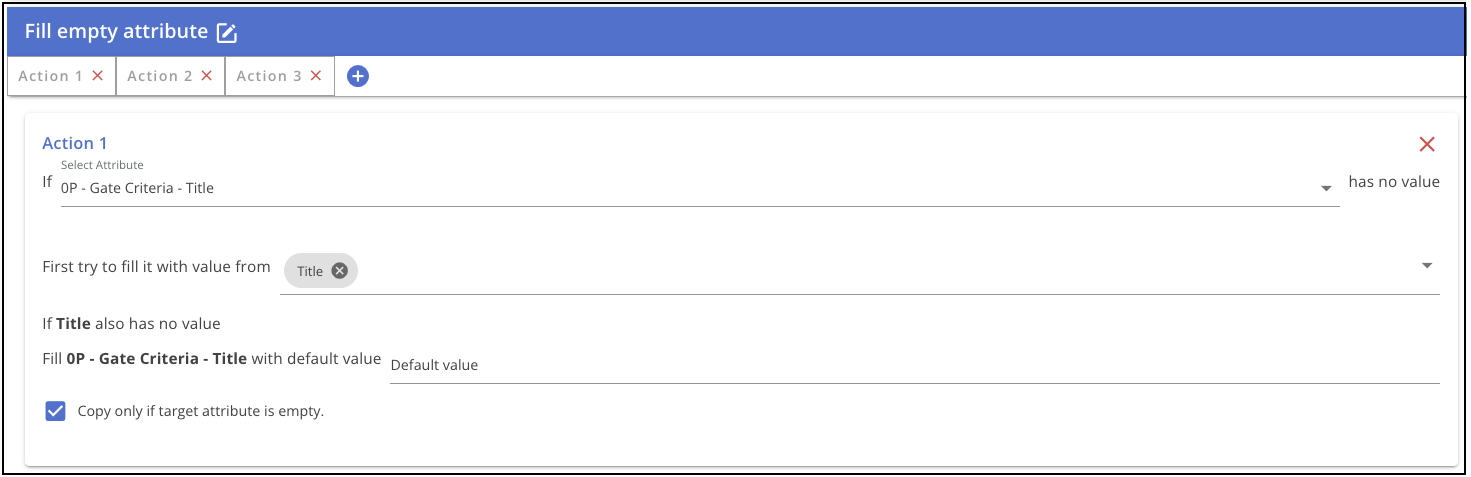Click empty area of source value field
Screen dimensions: 1471x477
click(880, 271)
